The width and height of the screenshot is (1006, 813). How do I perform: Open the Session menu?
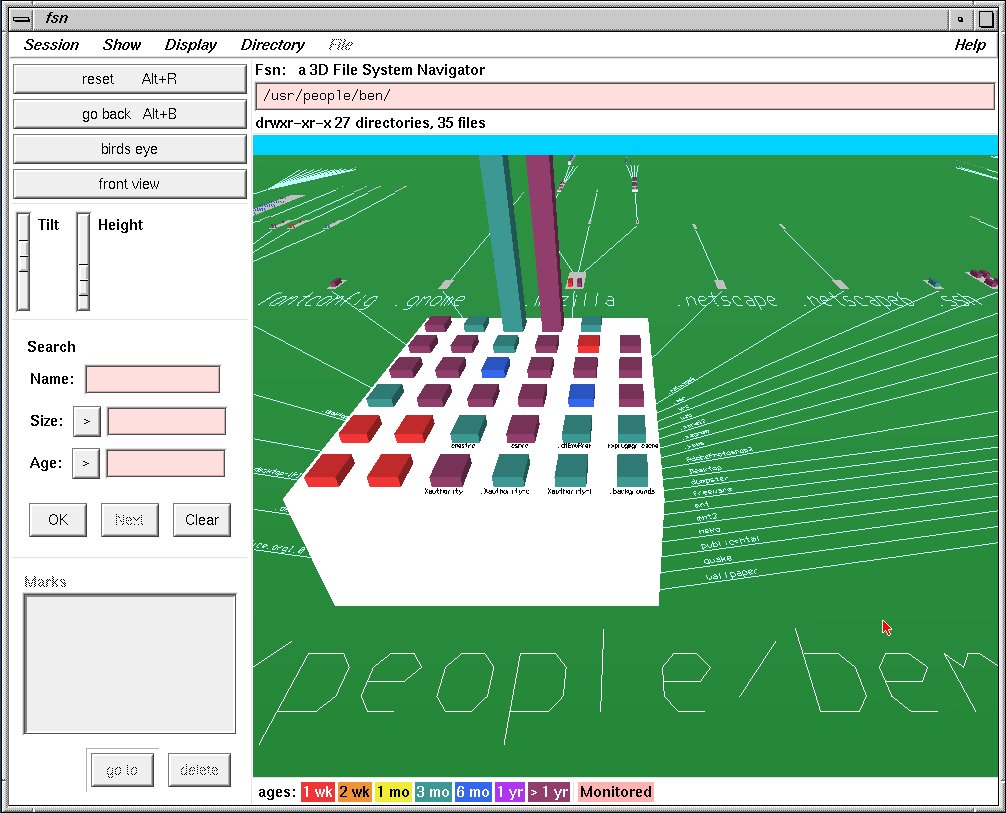click(51, 45)
